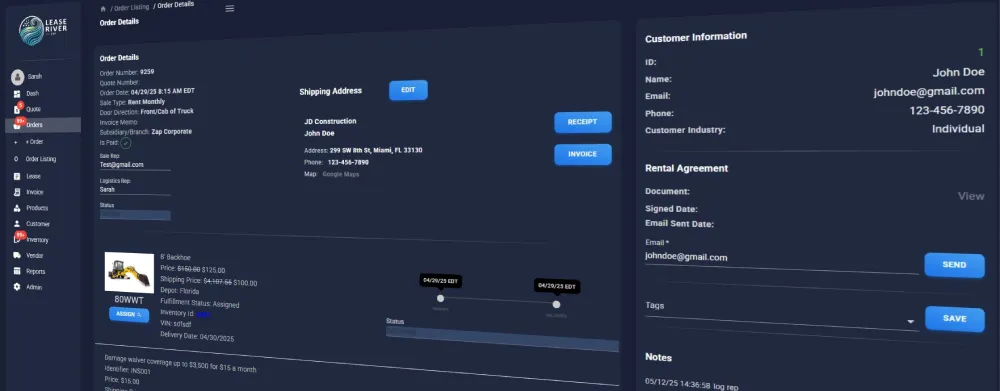Select the Reports menu label
Image resolution: width=1000 pixels, height=391 pixels.
coord(36,271)
